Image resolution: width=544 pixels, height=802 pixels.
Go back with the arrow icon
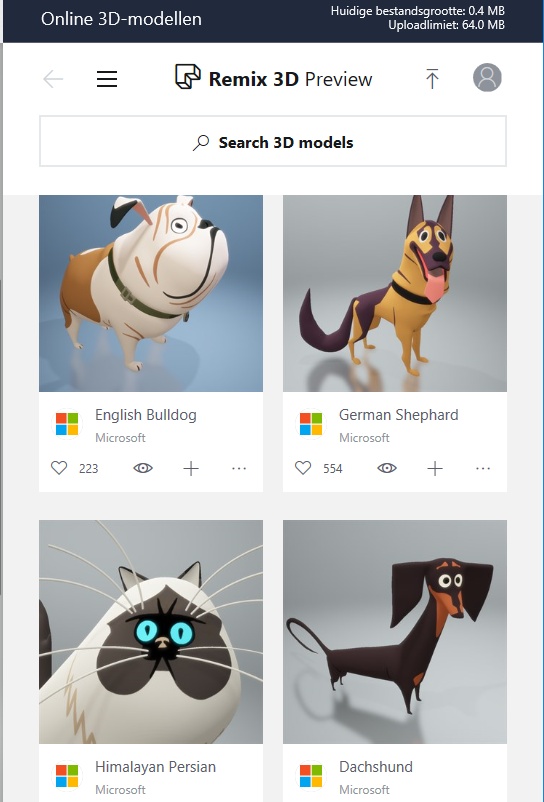[53, 79]
